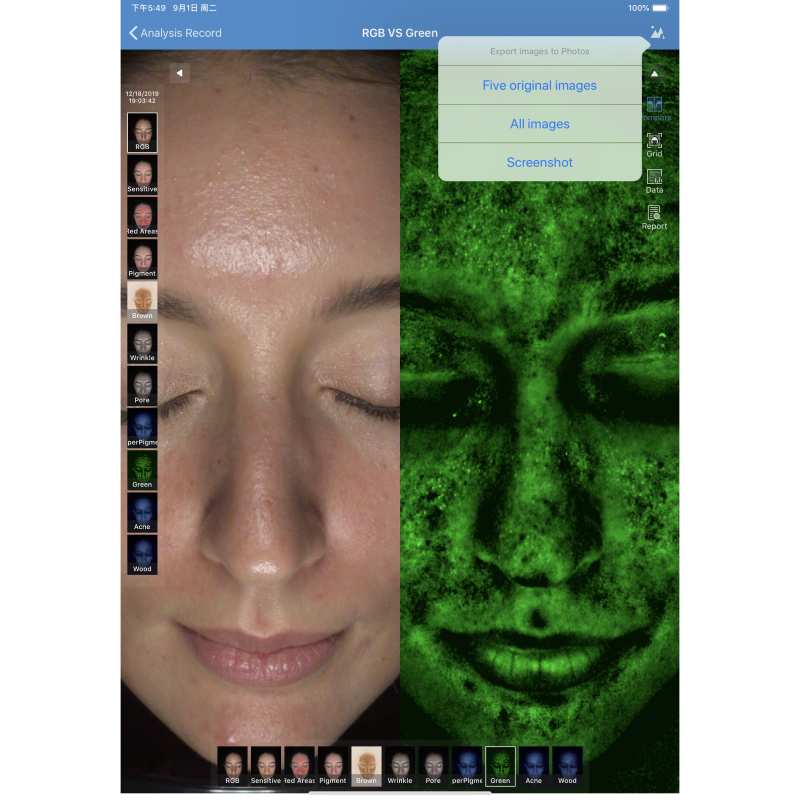Collapse the left thumbnail panel

[x=178, y=73]
